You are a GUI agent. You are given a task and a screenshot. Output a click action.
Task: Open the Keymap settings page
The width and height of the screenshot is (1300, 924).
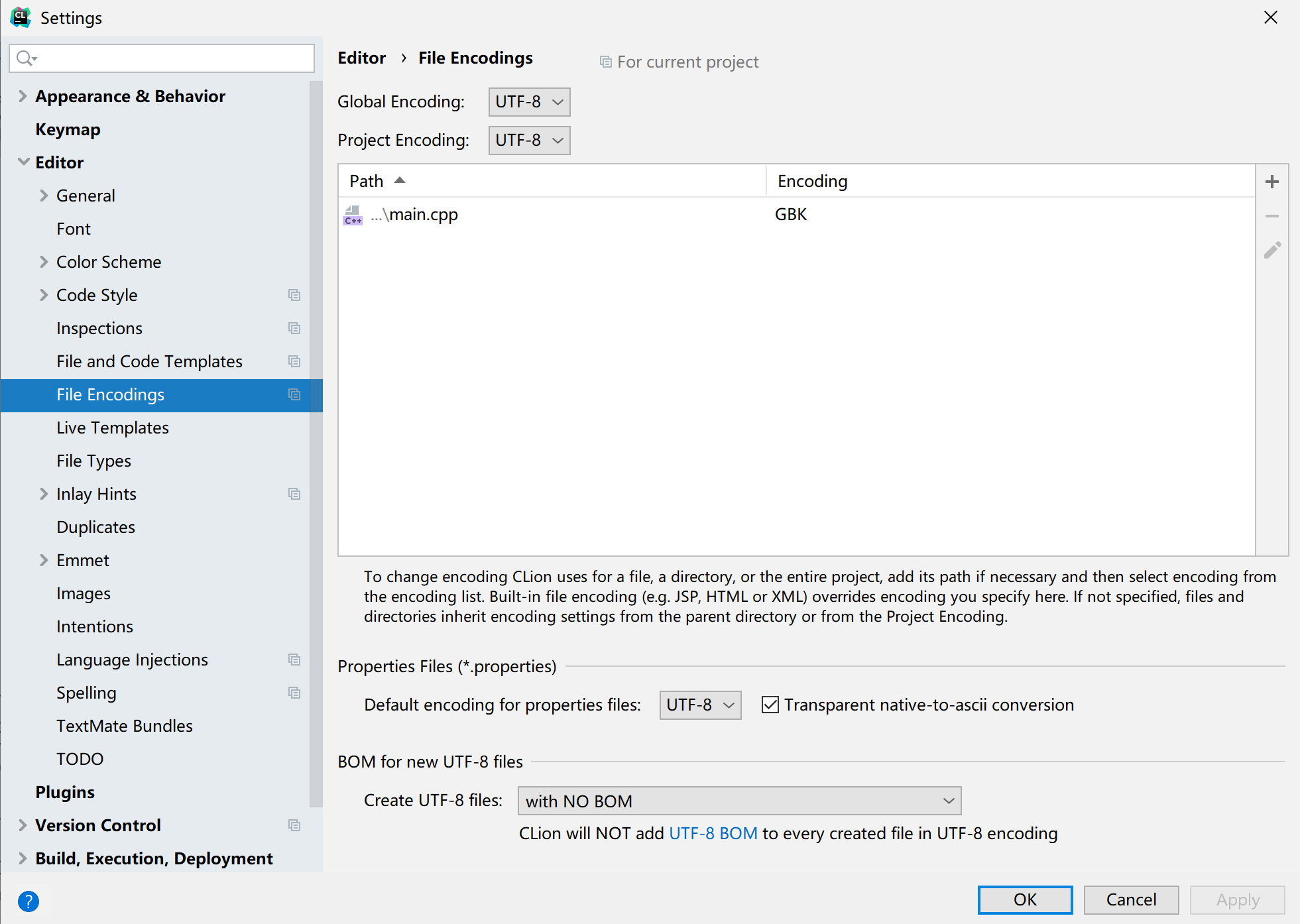click(x=68, y=129)
